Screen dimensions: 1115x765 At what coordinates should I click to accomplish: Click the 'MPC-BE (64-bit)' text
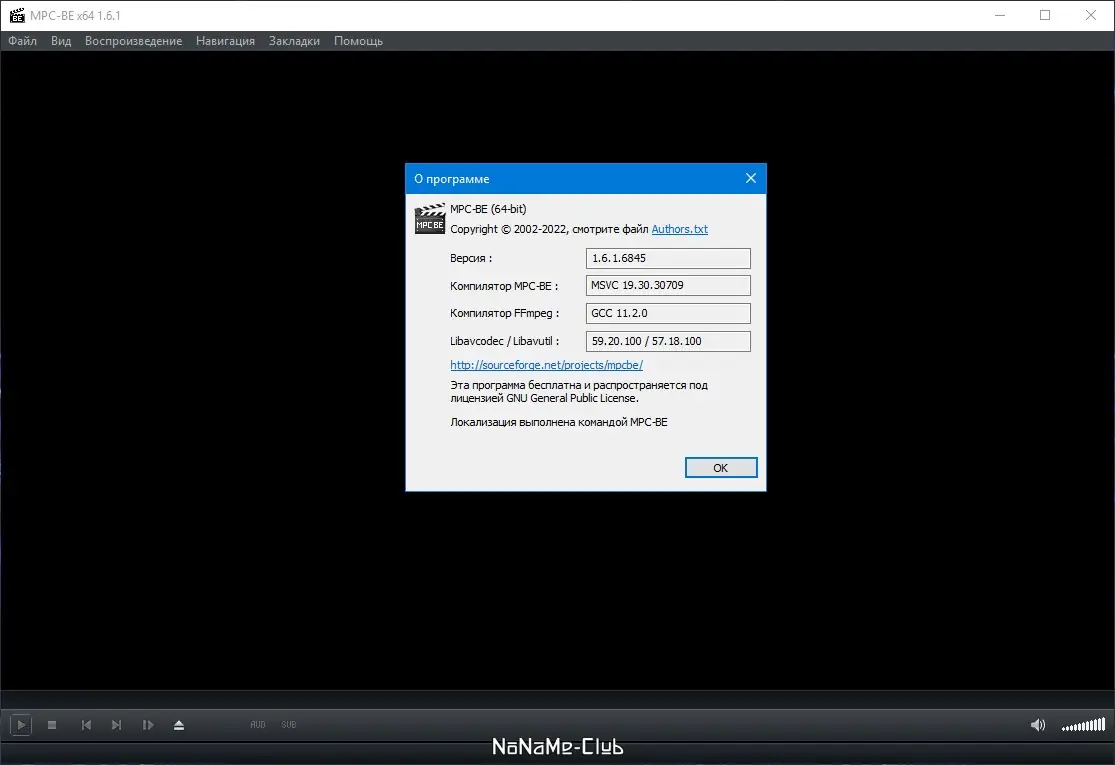point(489,209)
